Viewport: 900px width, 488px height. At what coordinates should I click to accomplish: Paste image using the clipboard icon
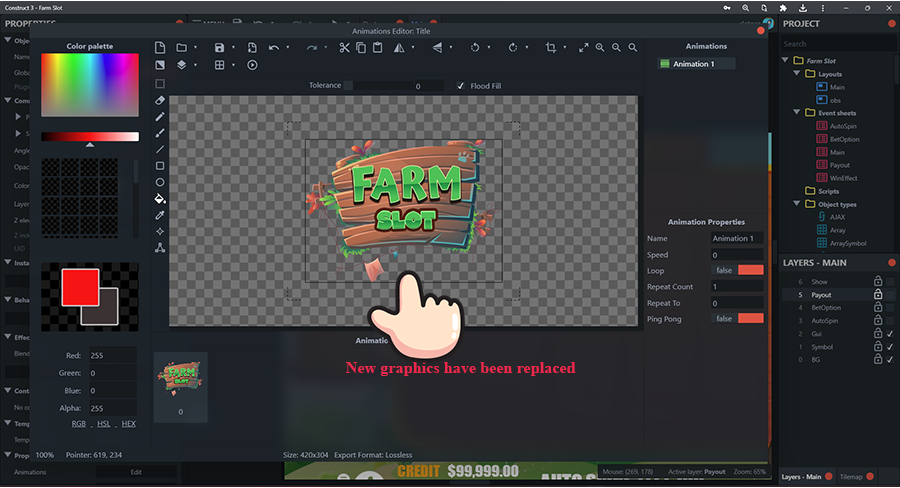click(x=378, y=48)
